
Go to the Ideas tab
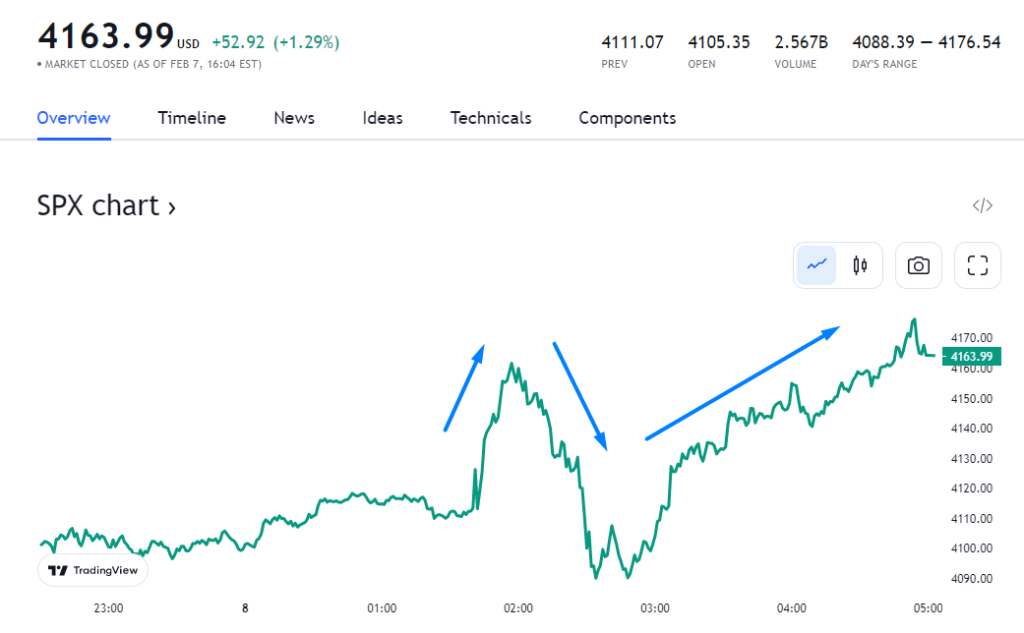(382, 118)
